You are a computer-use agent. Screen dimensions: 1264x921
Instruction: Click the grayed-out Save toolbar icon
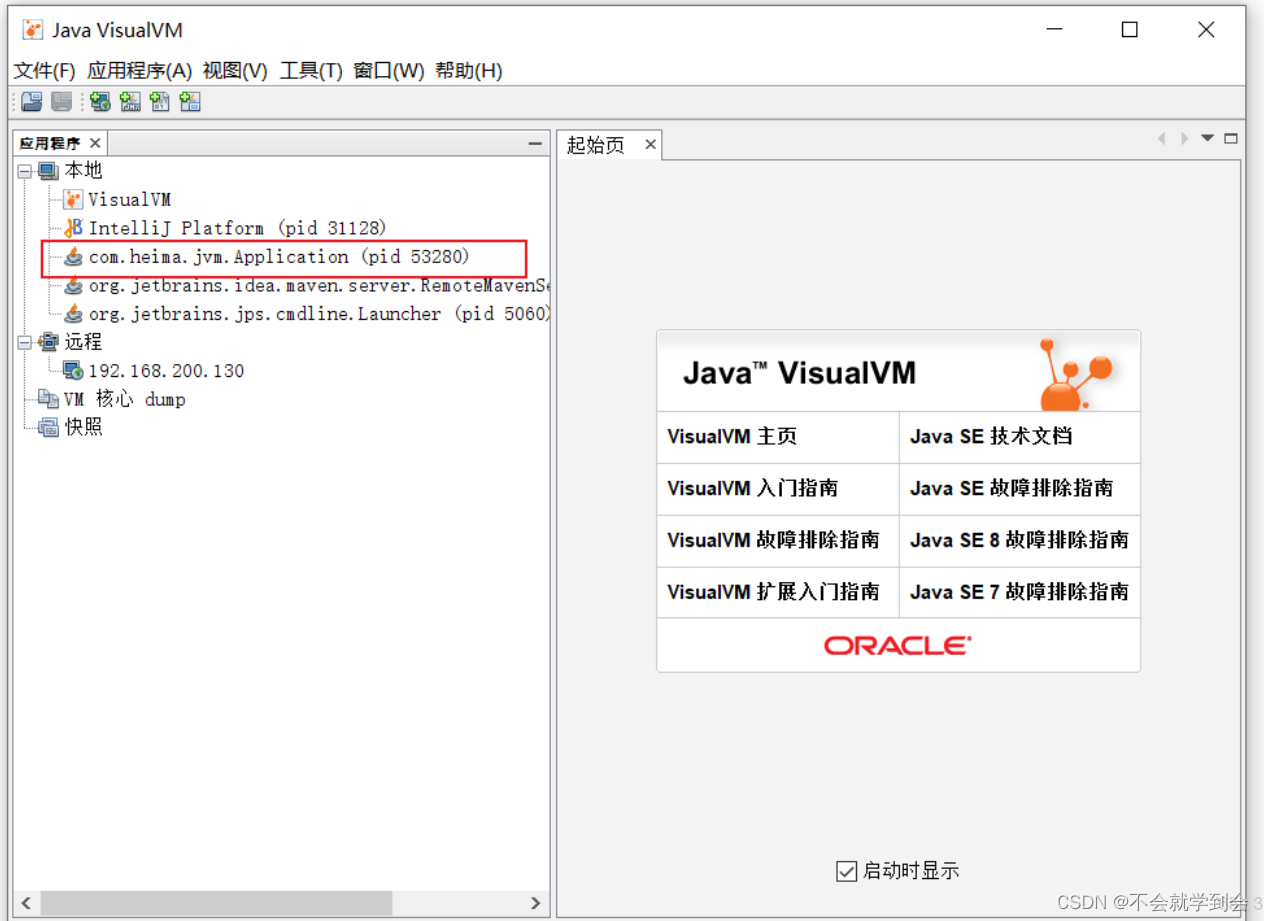tap(61, 101)
